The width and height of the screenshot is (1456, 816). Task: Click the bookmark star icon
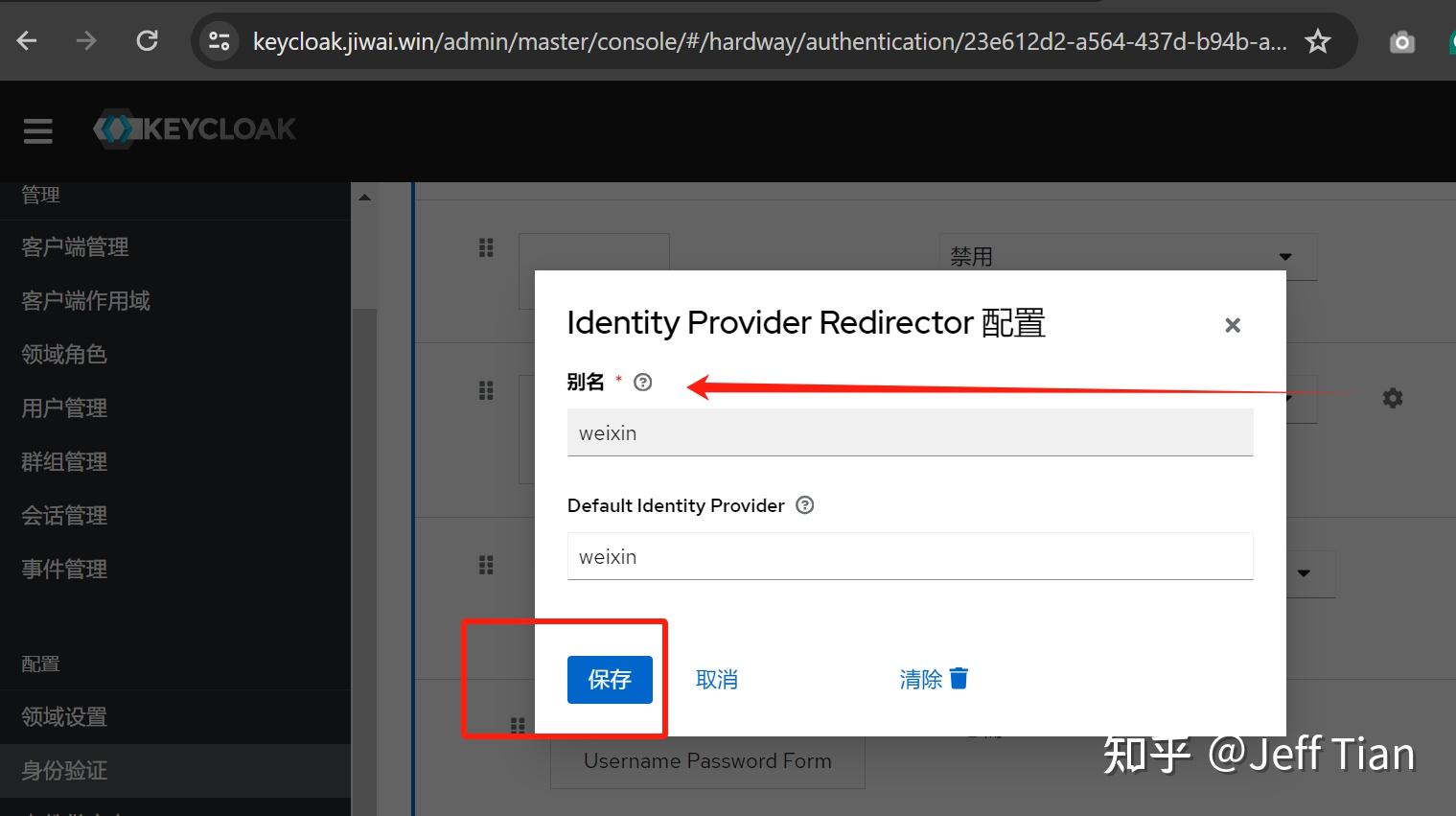(1318, 41)
